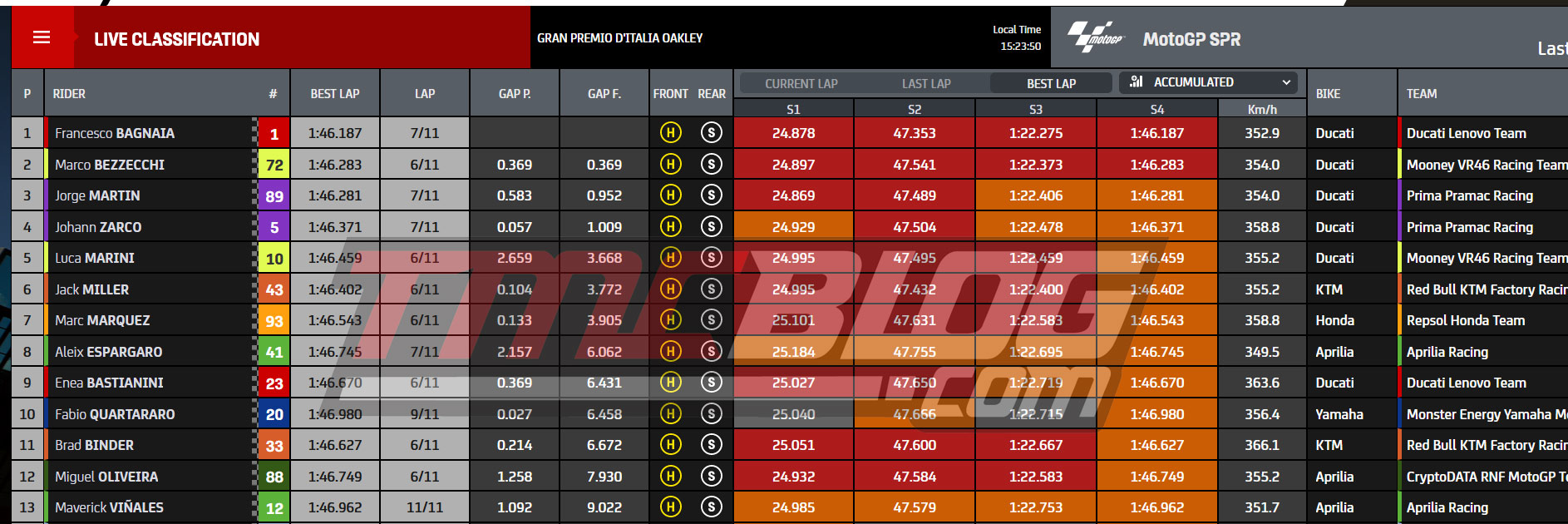Click the front H tyre icon for Viñales
The height and width of the screenshot is (524, 1568).
[x=670, y=507]
